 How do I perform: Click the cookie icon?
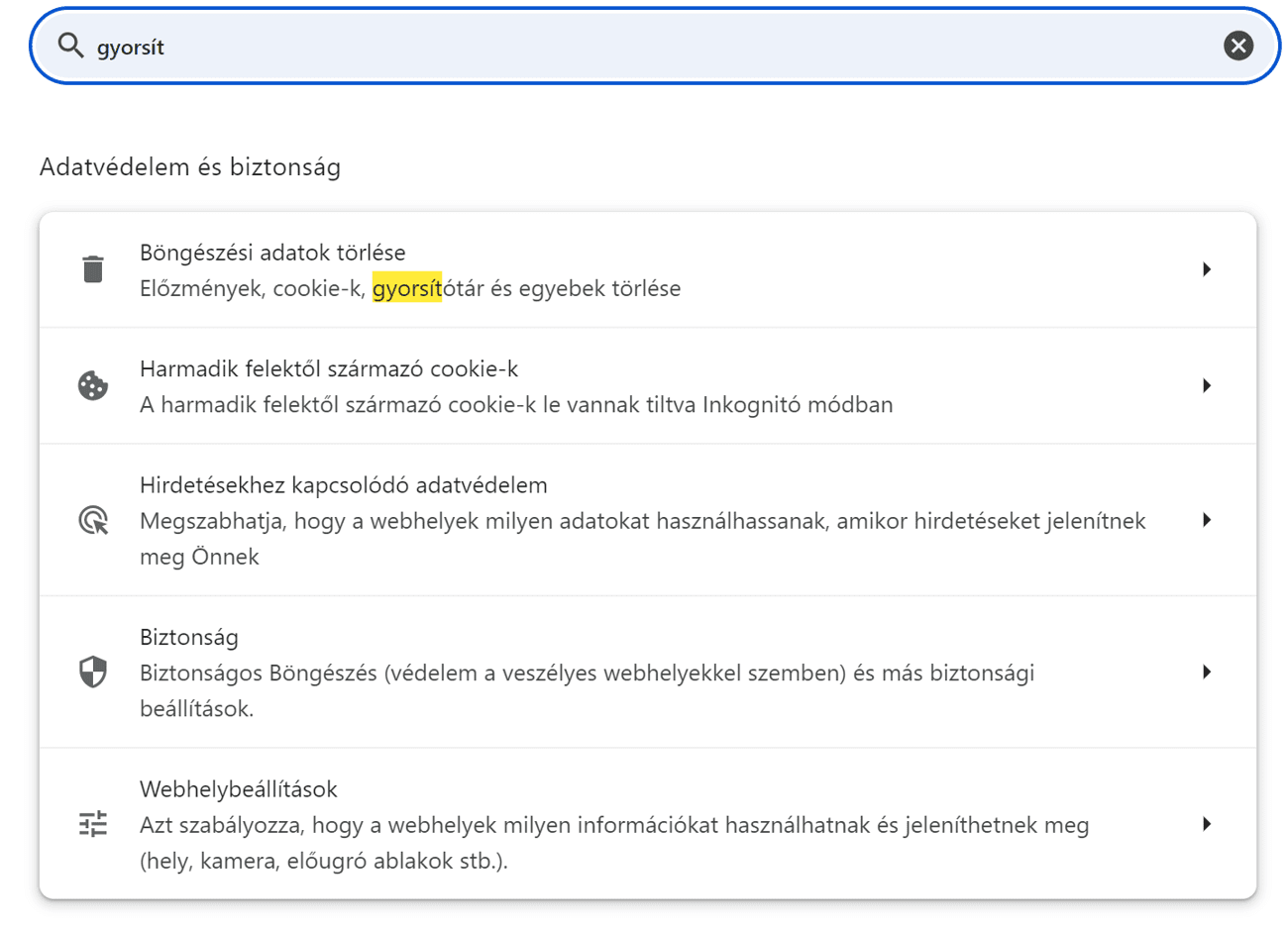(93, 385)
